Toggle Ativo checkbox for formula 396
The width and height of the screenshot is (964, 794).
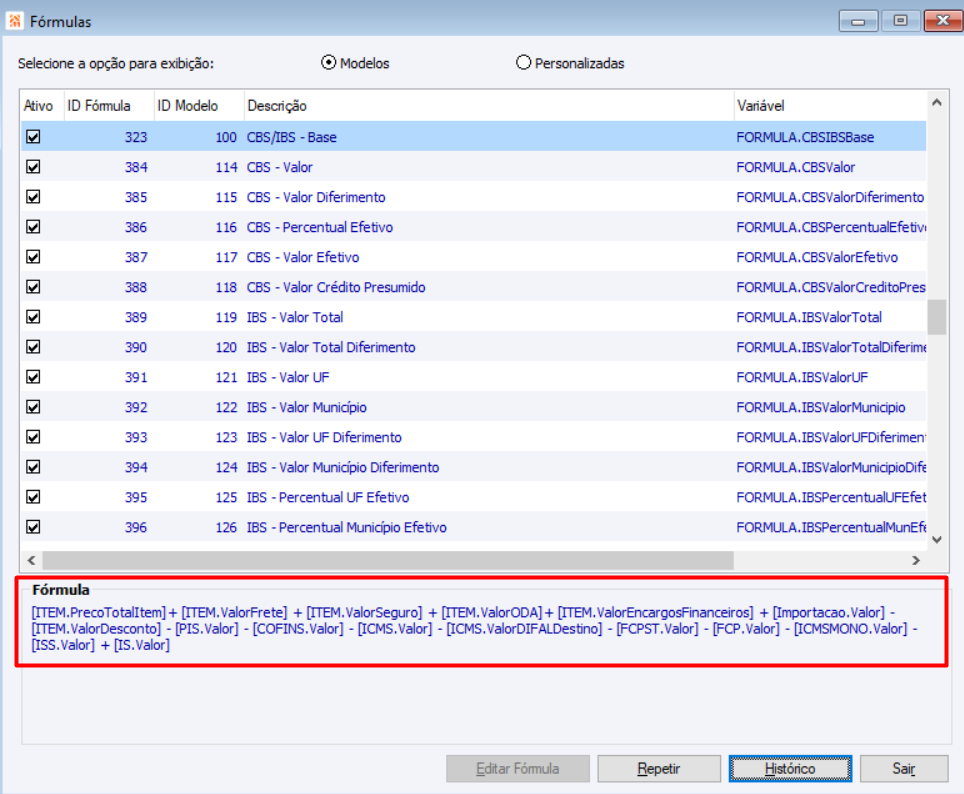33,527
